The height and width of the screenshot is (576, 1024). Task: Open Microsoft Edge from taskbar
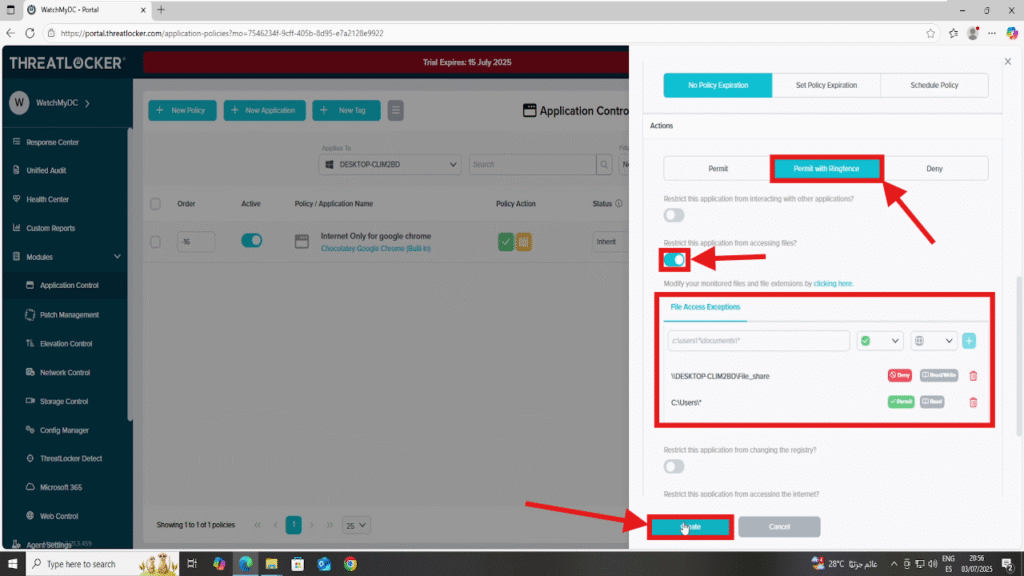click(x=246, y=564)
